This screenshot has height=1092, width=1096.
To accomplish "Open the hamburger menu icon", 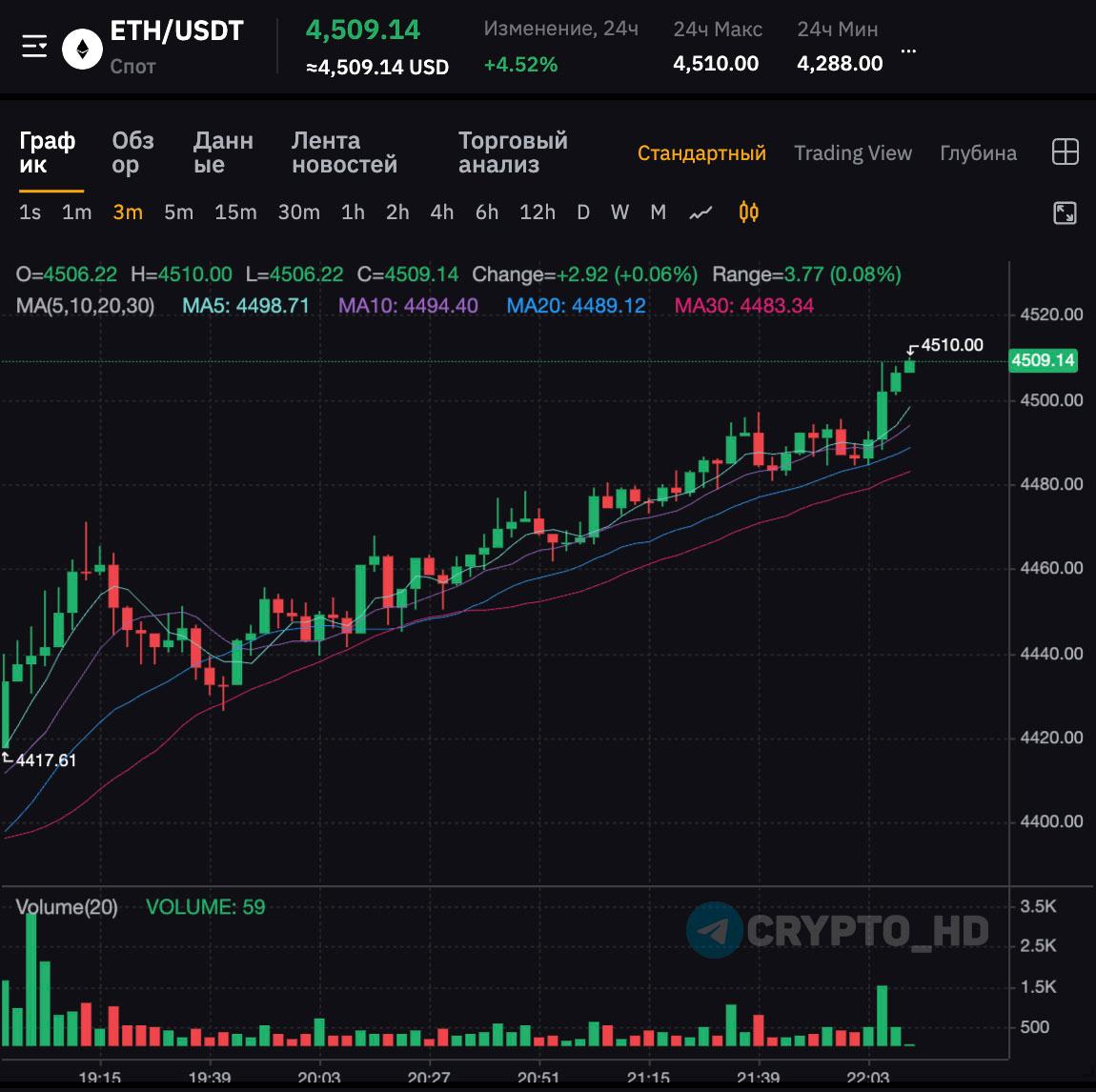I will click(34, 46).
